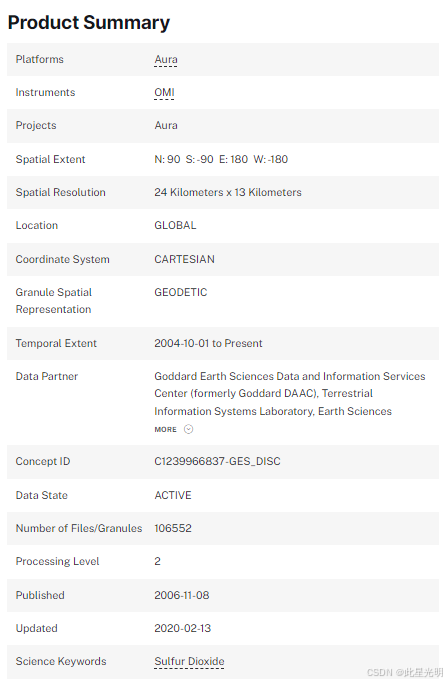Image resolution: width=447 pixels, height=684 pixels.
Task: Open the Sulfur Dioxide keyword link
Action: pos(189,661)
